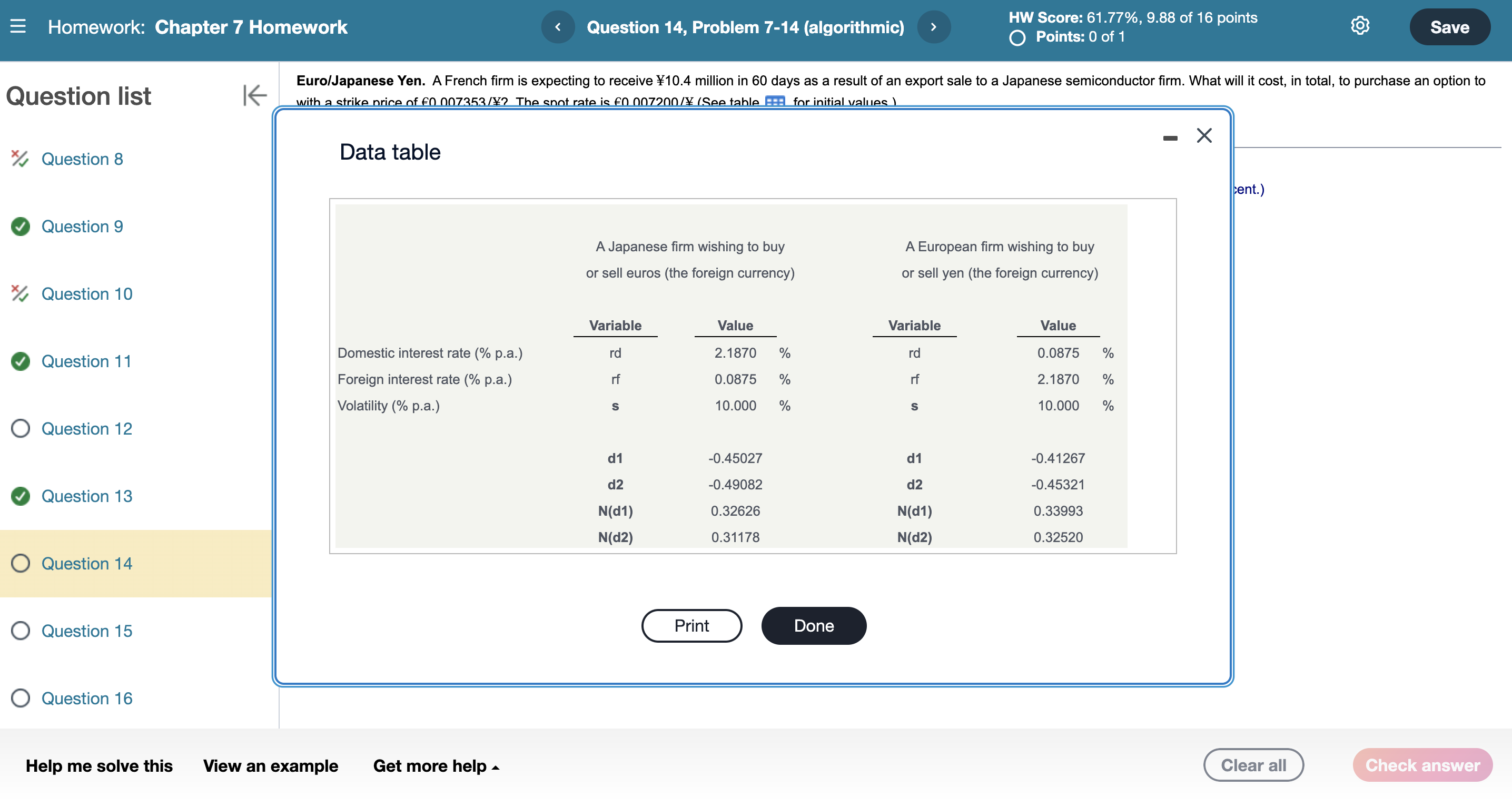Go to previous question arrow
Image resolution: width=1512 pixels, height=806 pixels.
pos(557,27)
